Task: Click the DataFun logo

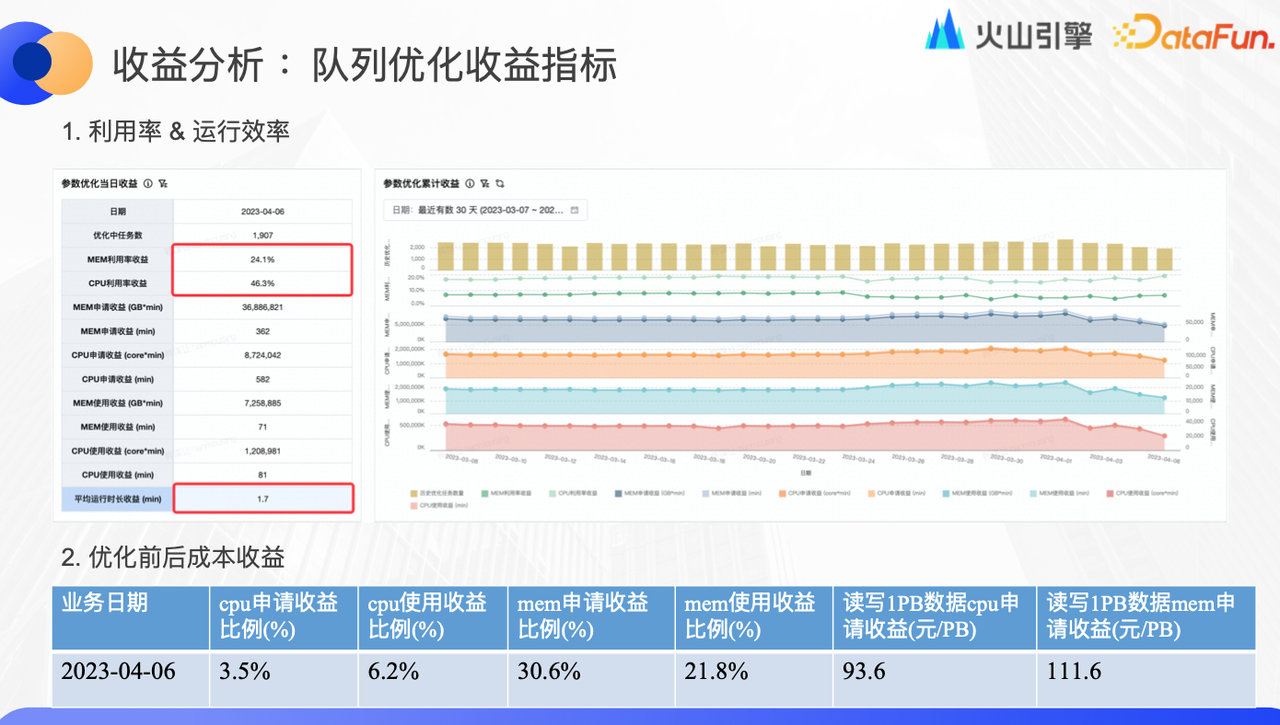Action: [1193, 34]
